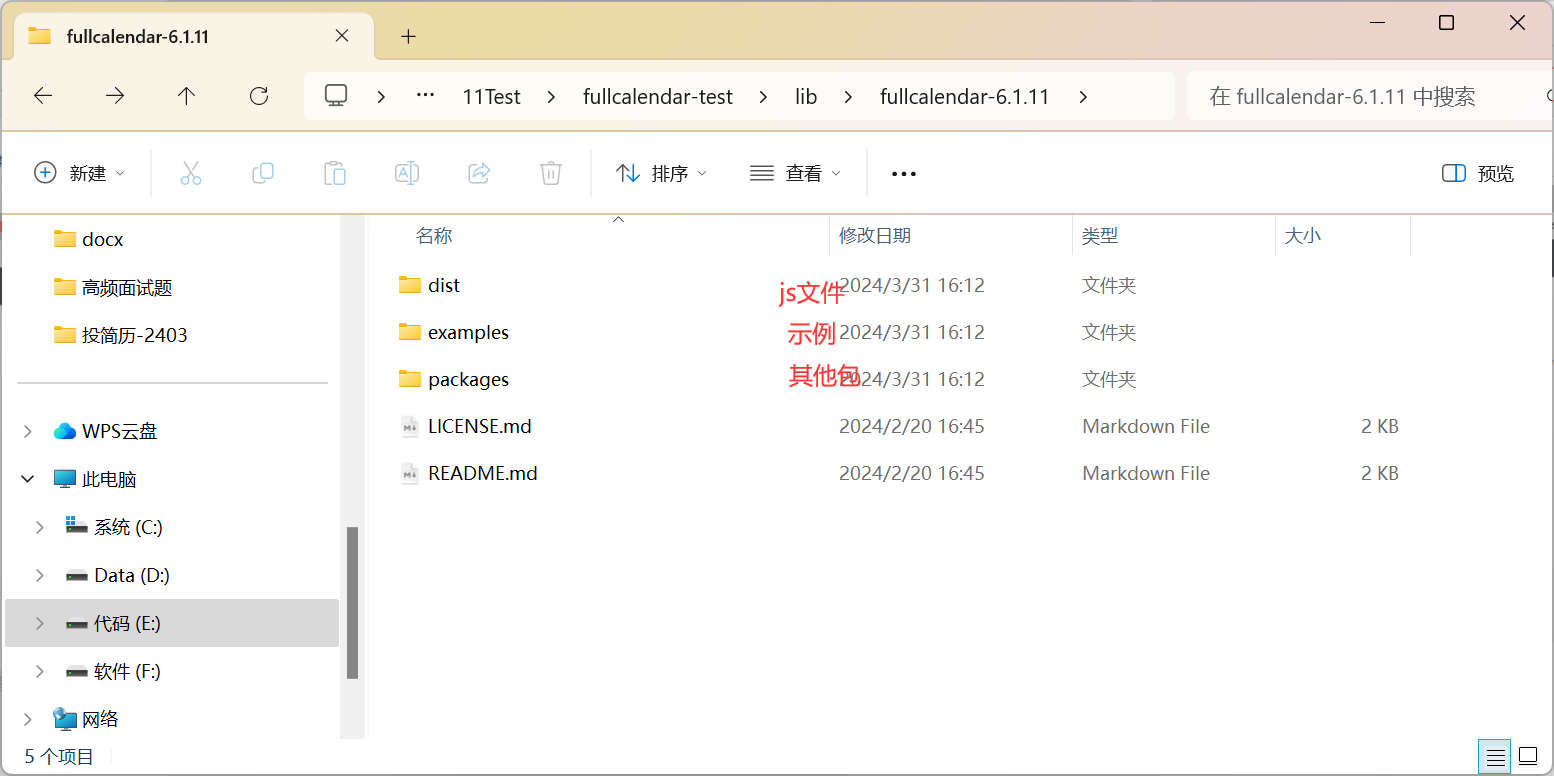The image size is (1554, 776).
Task: Navigate to 11Test in the address bar
Action: pos(491,97)
